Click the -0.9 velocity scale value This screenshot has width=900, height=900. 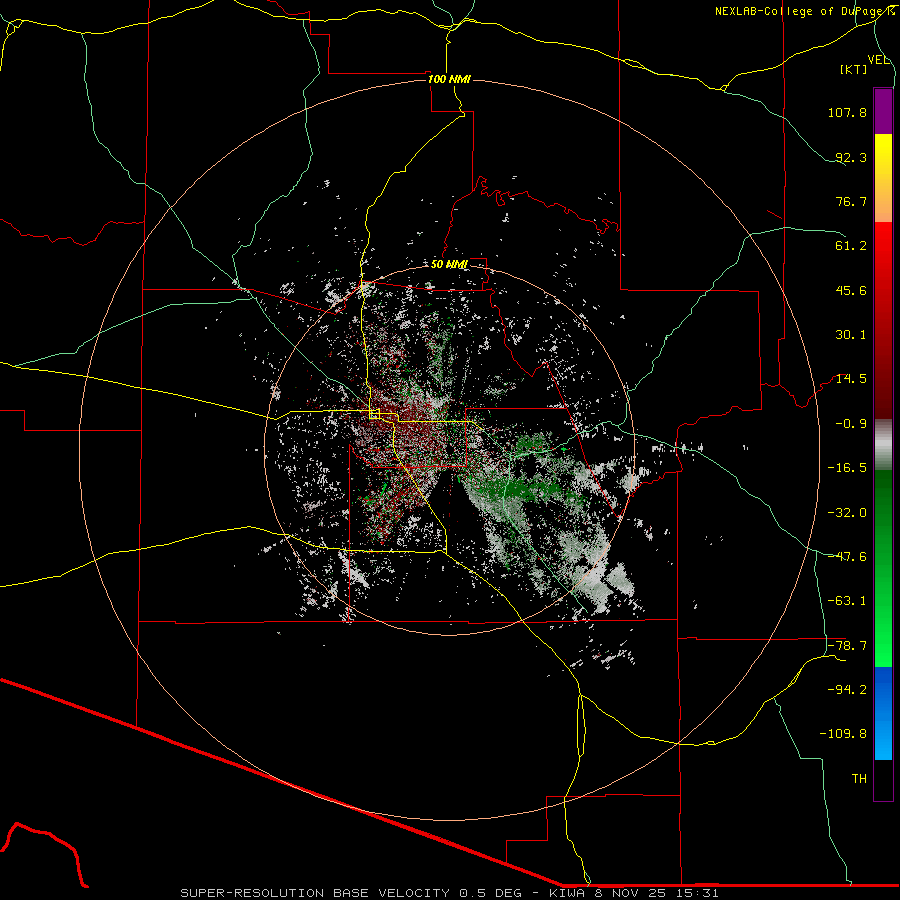click(851, 424)
